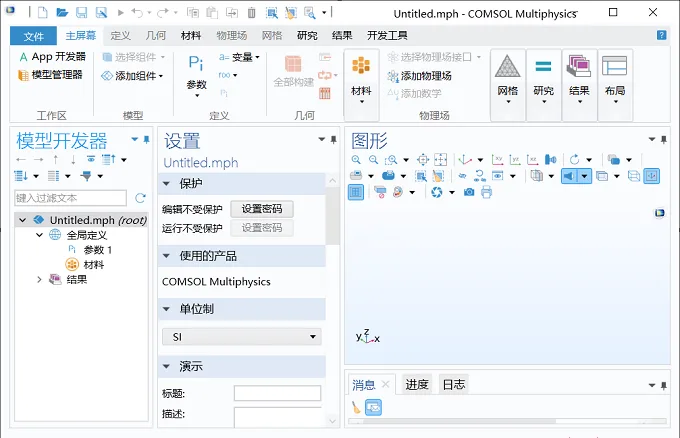The height and width of the screenshot is (438, 680).
Task: Click the large 参数 Pi button
Action: click(196, 76)
